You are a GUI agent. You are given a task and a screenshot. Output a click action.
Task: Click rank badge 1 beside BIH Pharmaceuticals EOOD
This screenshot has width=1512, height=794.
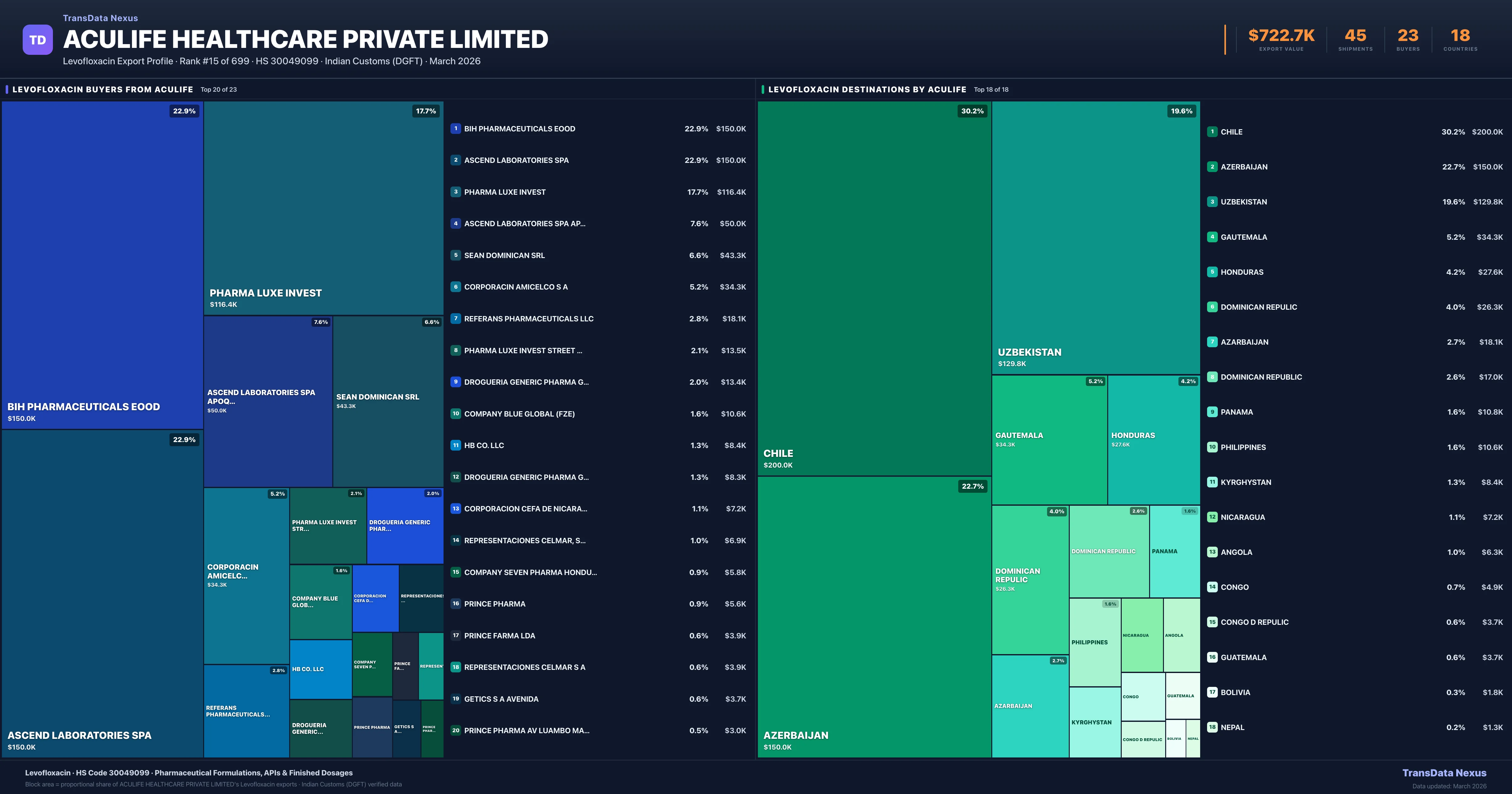455,129
